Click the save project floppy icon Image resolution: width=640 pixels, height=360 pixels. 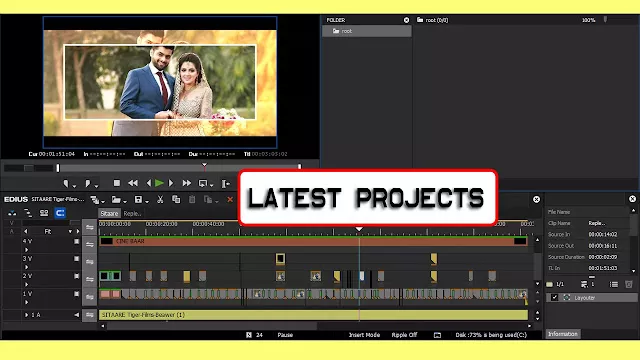pyautogui.click(x=138, y=200)
